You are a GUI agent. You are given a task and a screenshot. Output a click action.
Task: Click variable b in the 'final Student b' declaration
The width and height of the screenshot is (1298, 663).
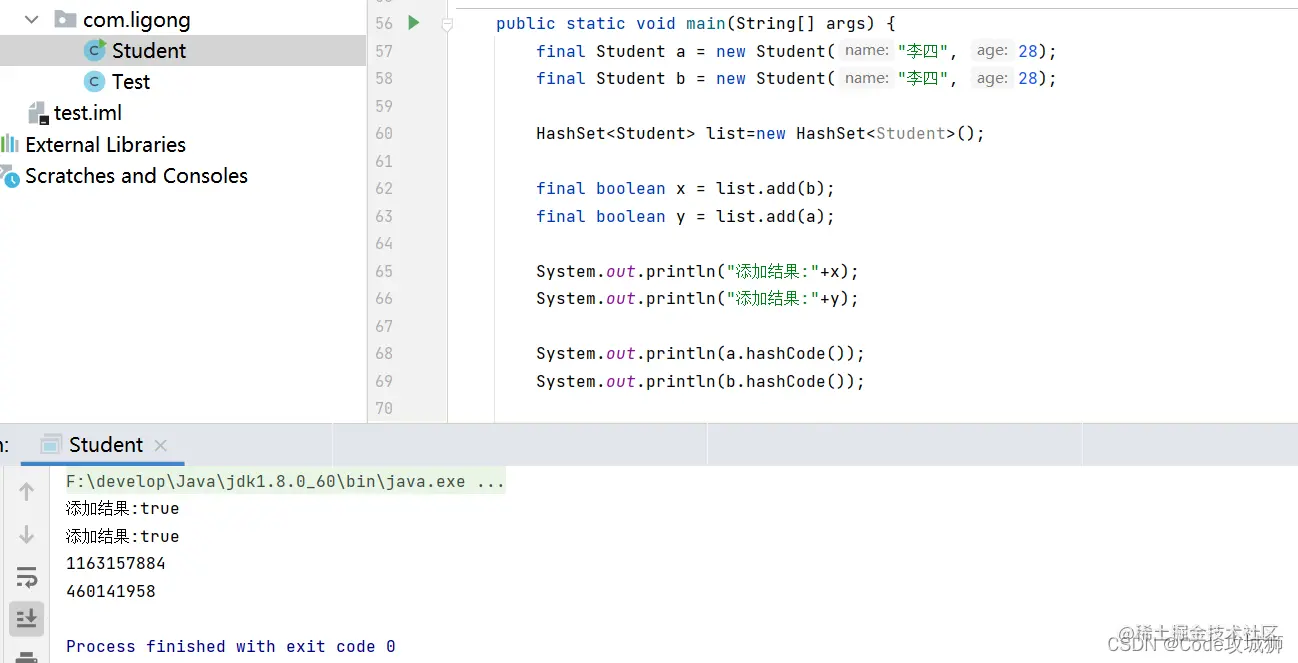coord(681,78)
